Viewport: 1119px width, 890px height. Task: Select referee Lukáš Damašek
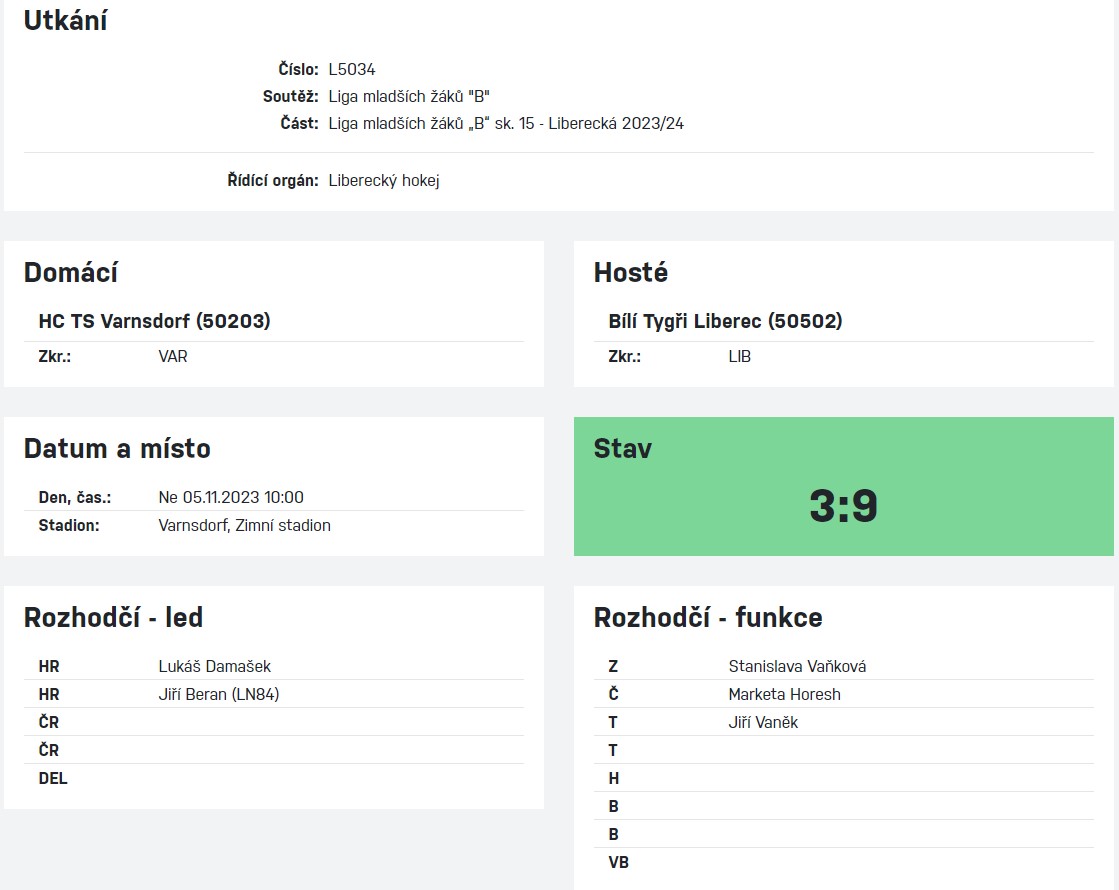click(214, 666)
